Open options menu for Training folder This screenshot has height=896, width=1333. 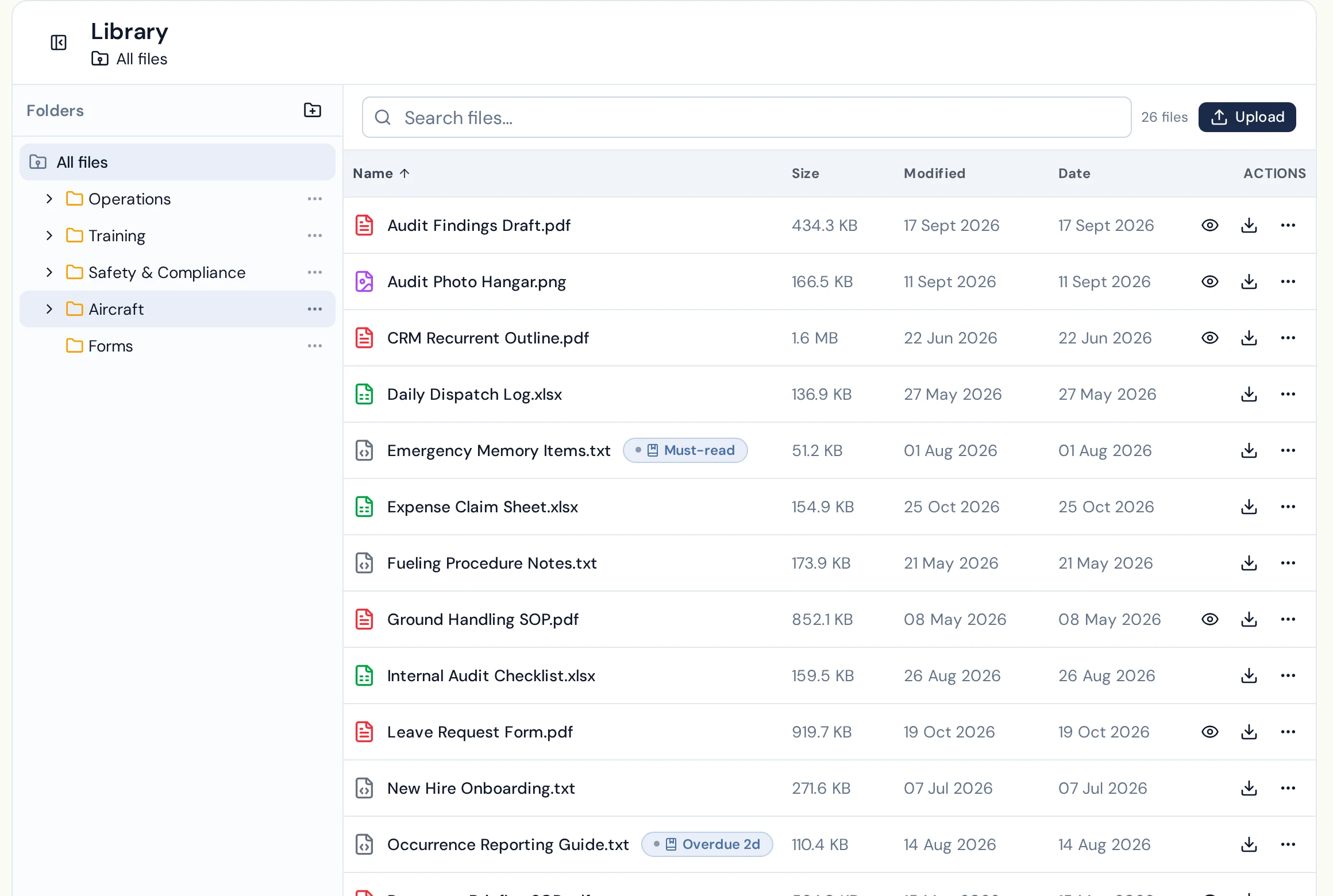click(315, 235)
